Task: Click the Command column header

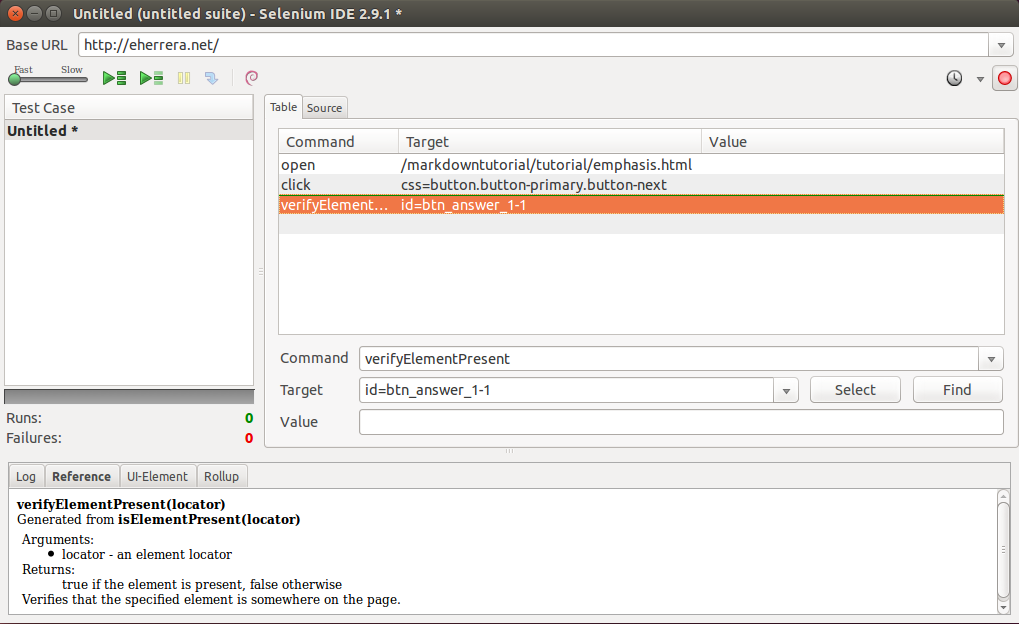Action: 339,142
